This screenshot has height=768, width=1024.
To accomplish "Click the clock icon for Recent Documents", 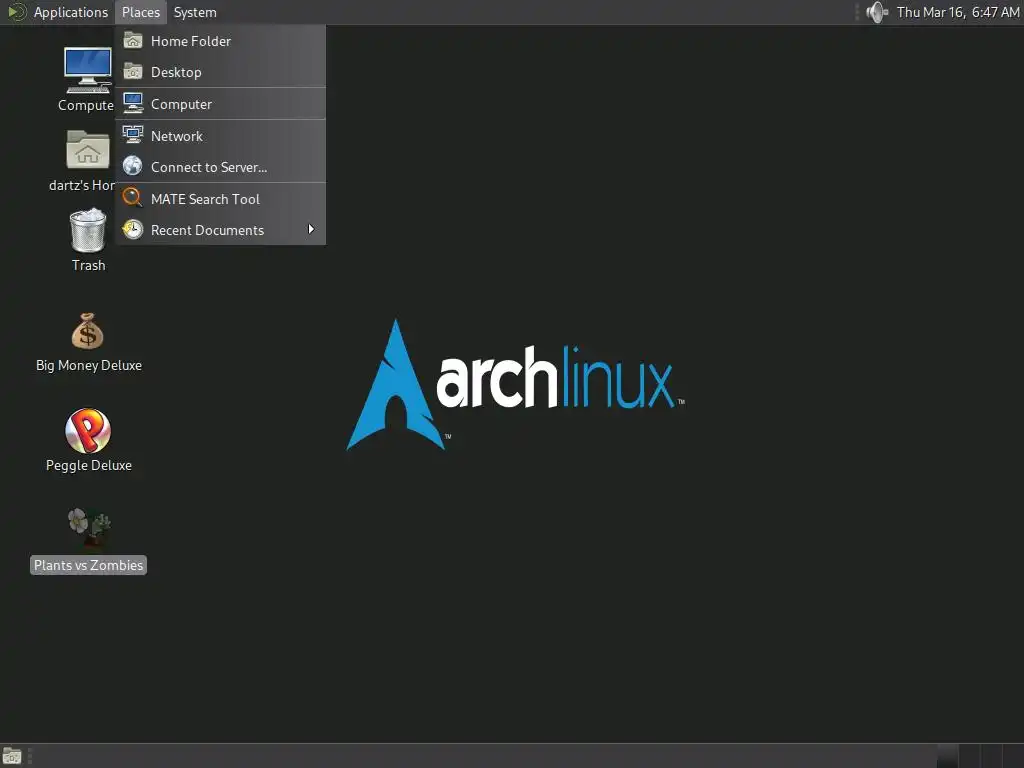I will click(x=133, y=229).
